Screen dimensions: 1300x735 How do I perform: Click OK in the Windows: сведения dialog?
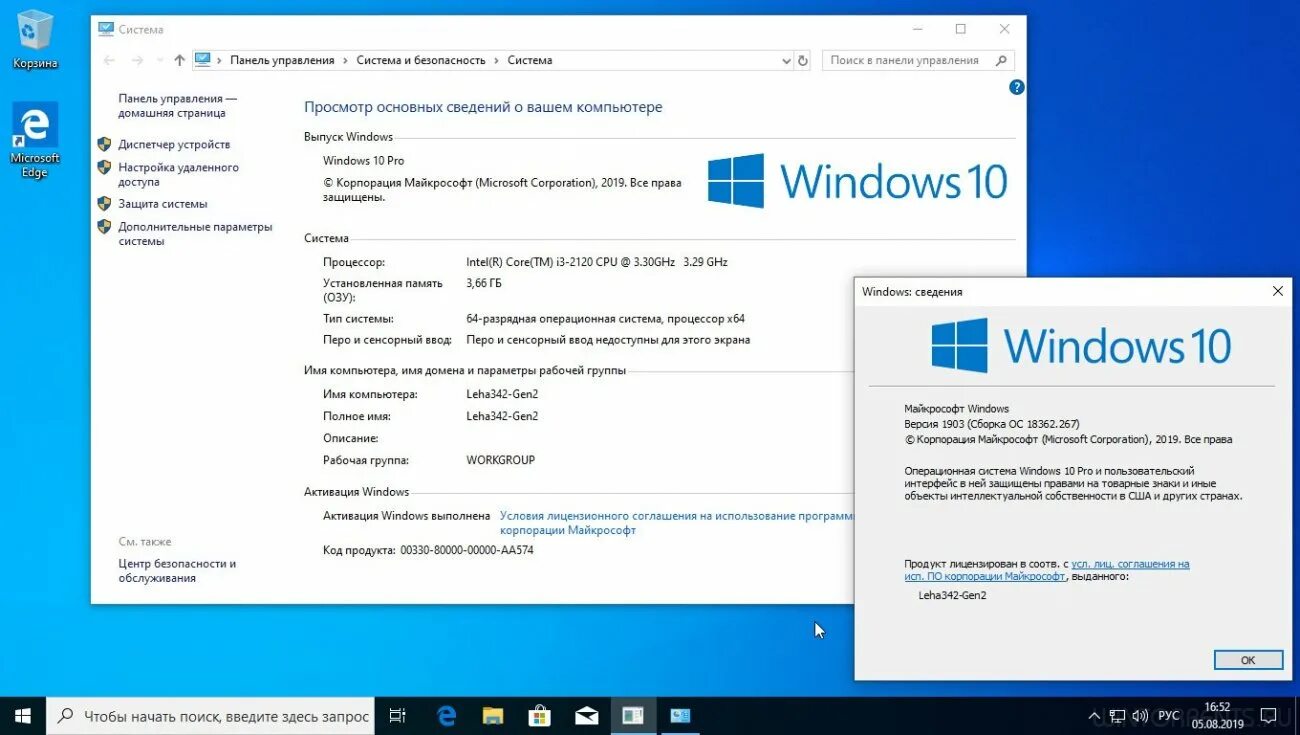point(1247,660)
